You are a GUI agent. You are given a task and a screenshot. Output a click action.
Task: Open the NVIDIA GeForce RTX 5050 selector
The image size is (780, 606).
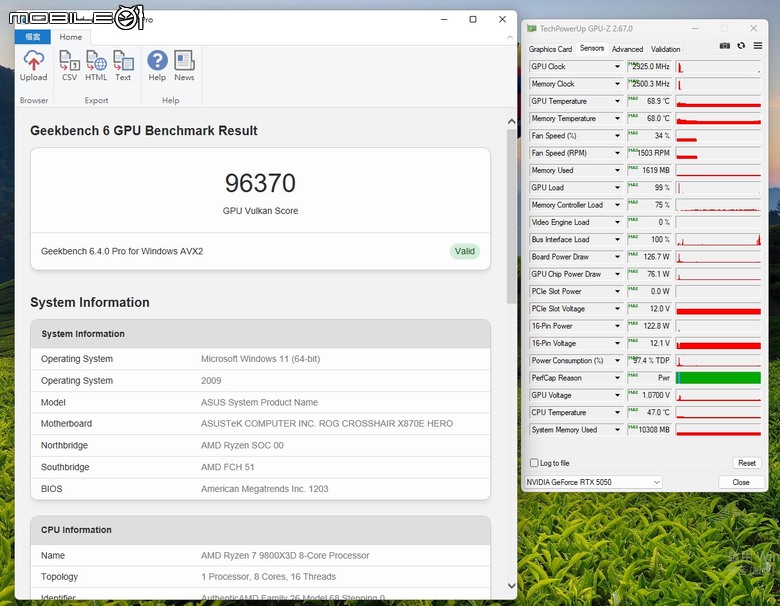[x=593, y=482]
